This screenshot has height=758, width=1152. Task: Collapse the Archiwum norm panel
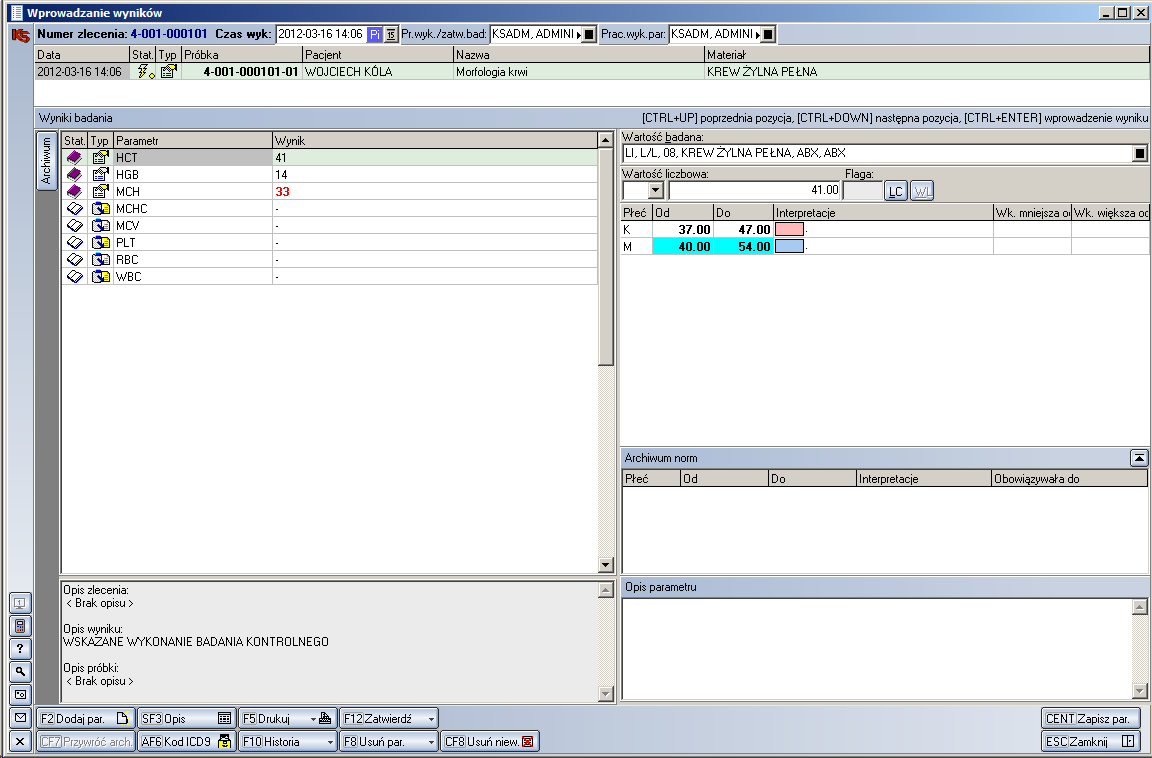pos(1139,458)
